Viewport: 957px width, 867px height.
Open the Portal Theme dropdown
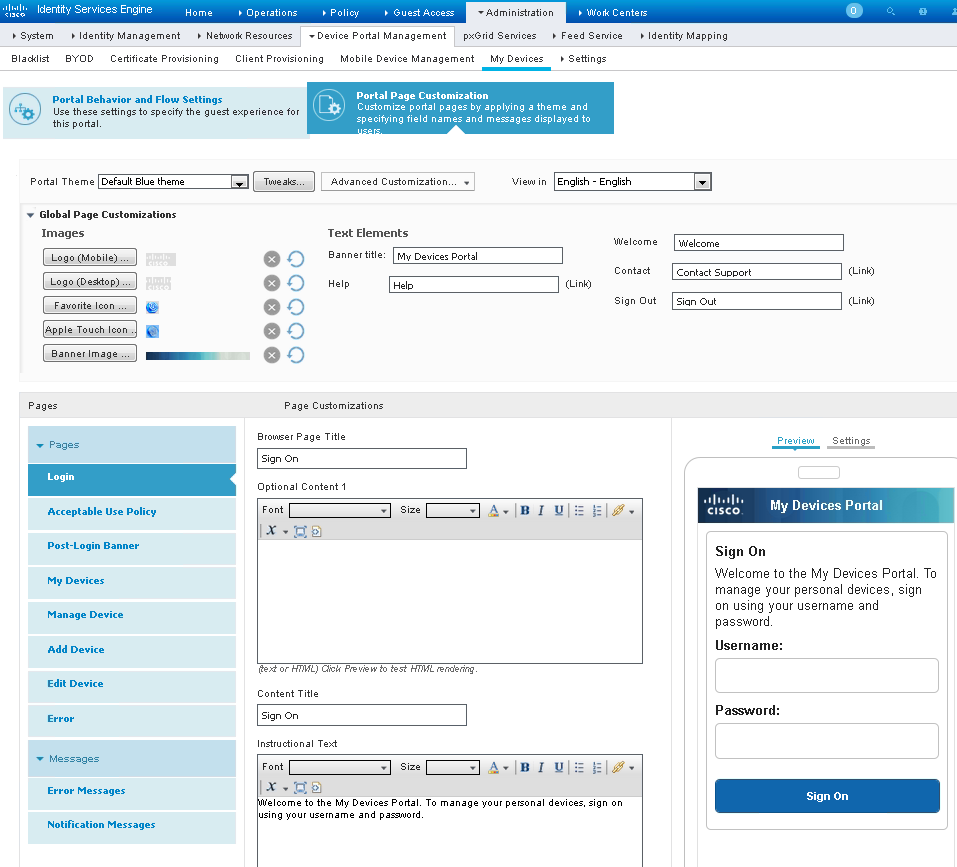(x=173, y=182)
